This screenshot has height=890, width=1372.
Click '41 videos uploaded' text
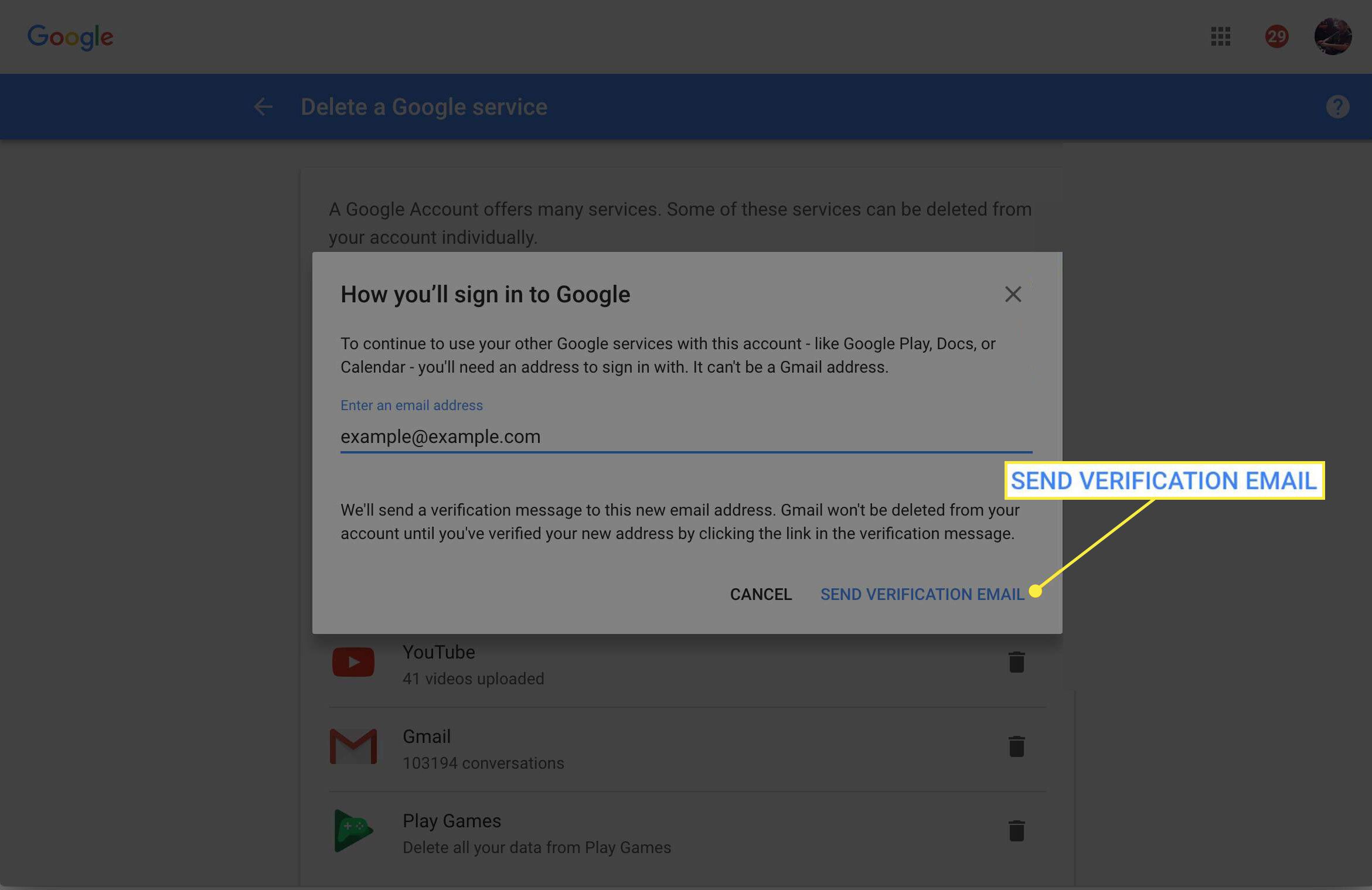[473, 678]
